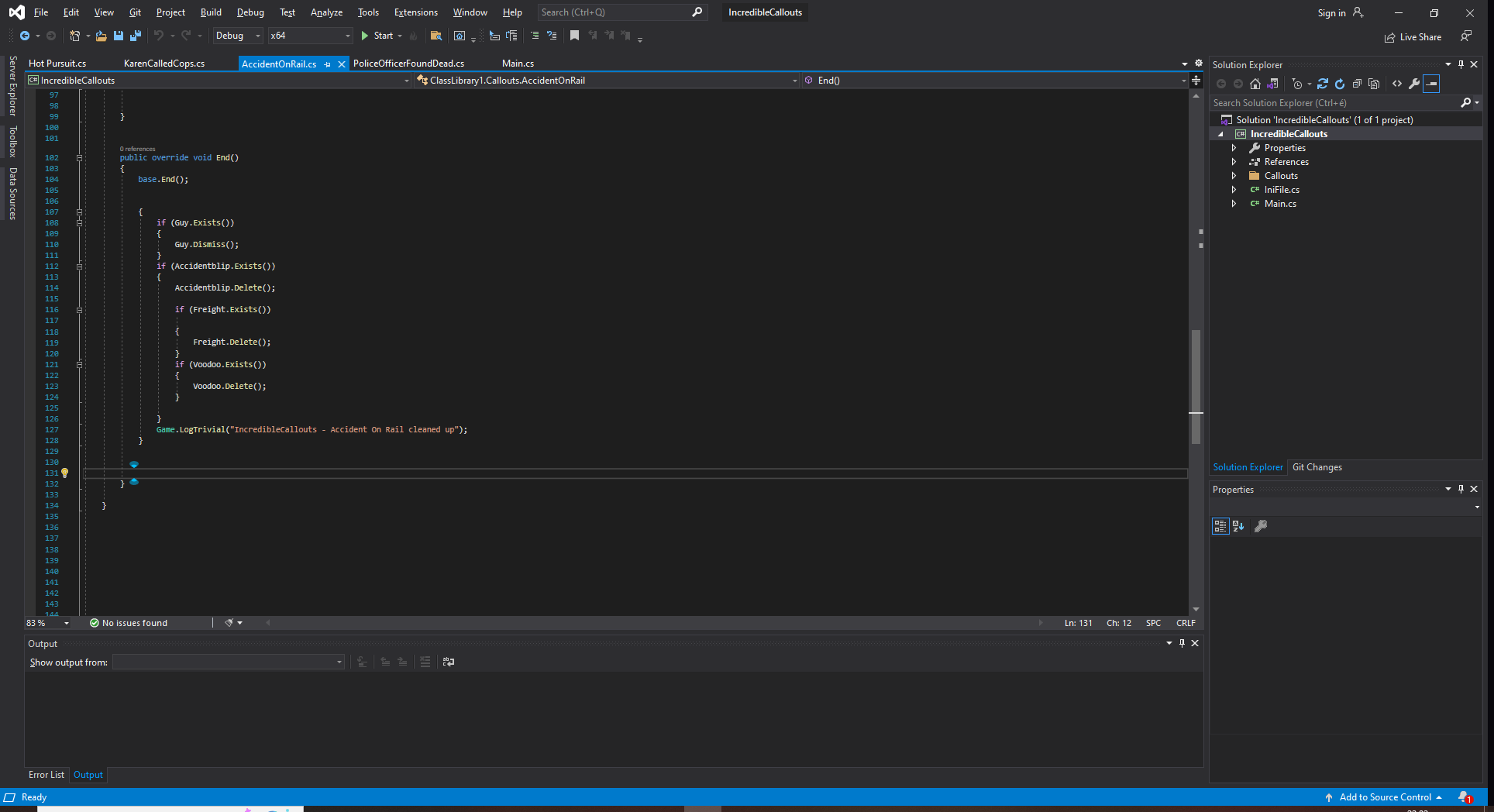This screenshot has height=812, width=1494.
Task: Click the bookmark icon in the toolbar
Action: click(x=574, y=36)
